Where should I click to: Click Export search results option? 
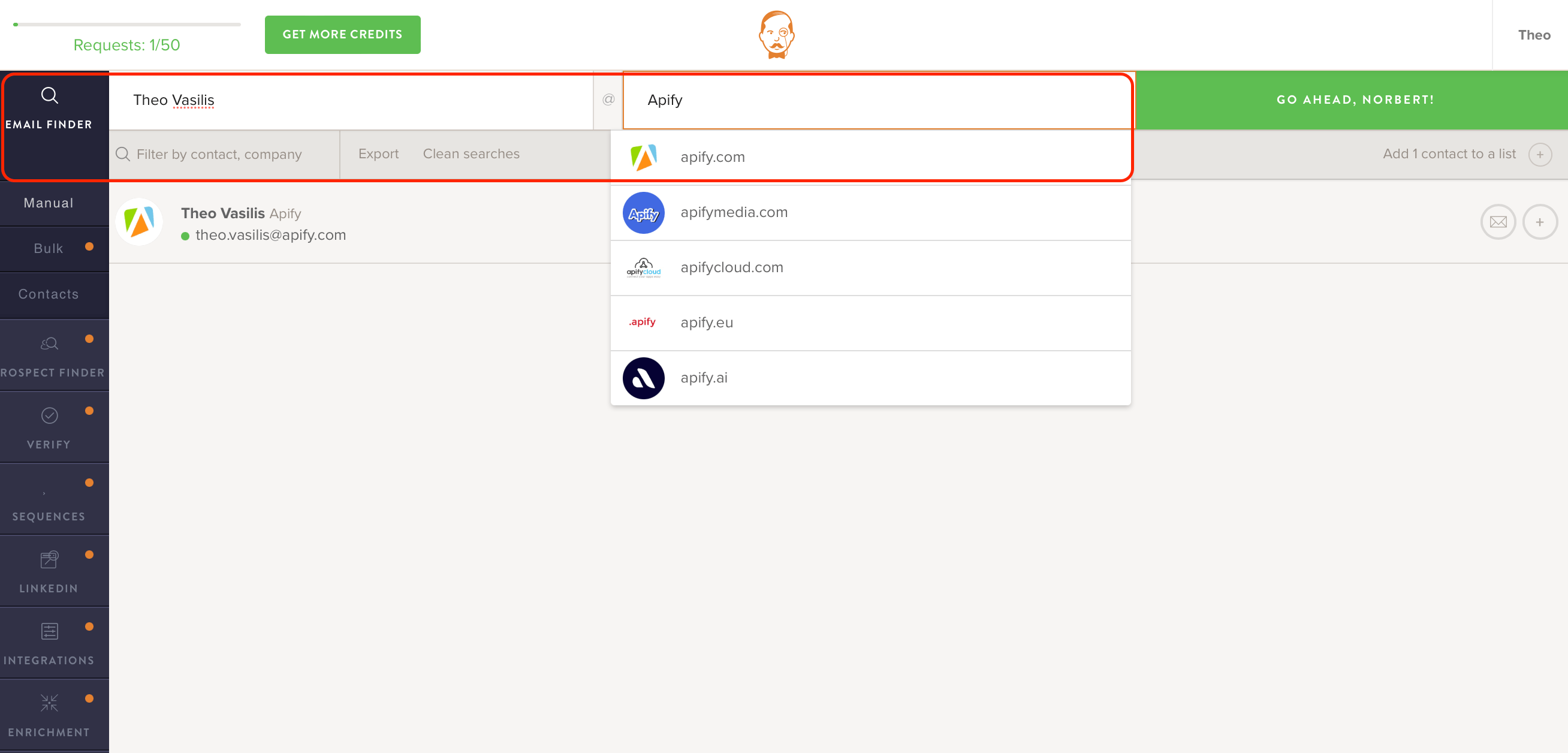point(378,153)
